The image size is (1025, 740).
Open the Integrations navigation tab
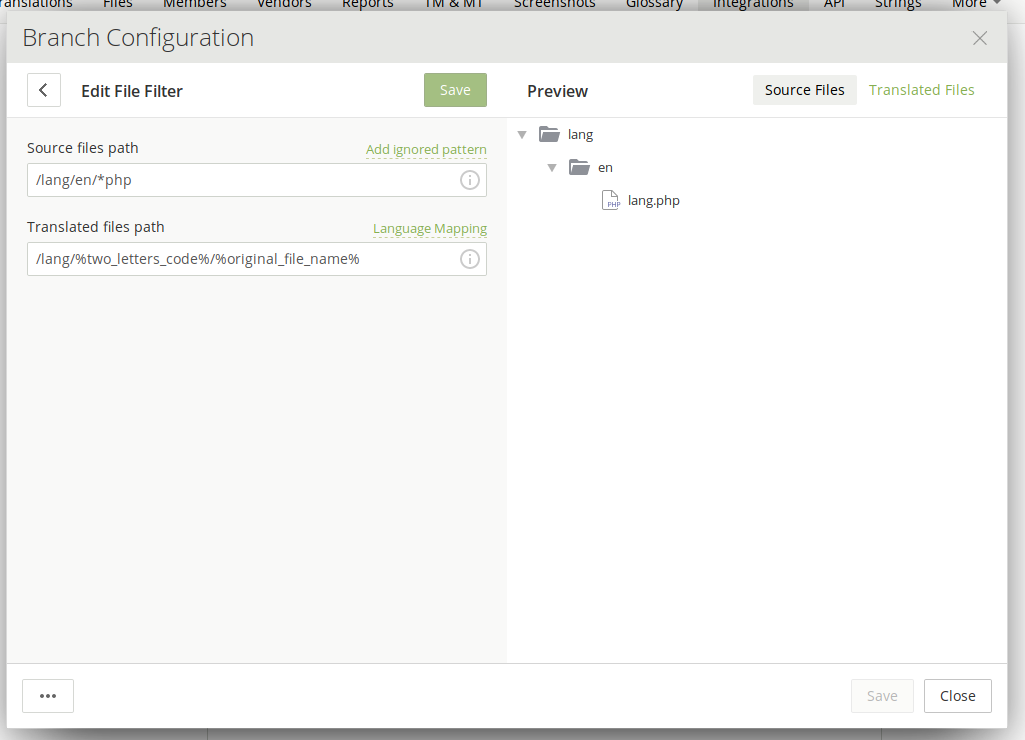(x=753, y=4)
